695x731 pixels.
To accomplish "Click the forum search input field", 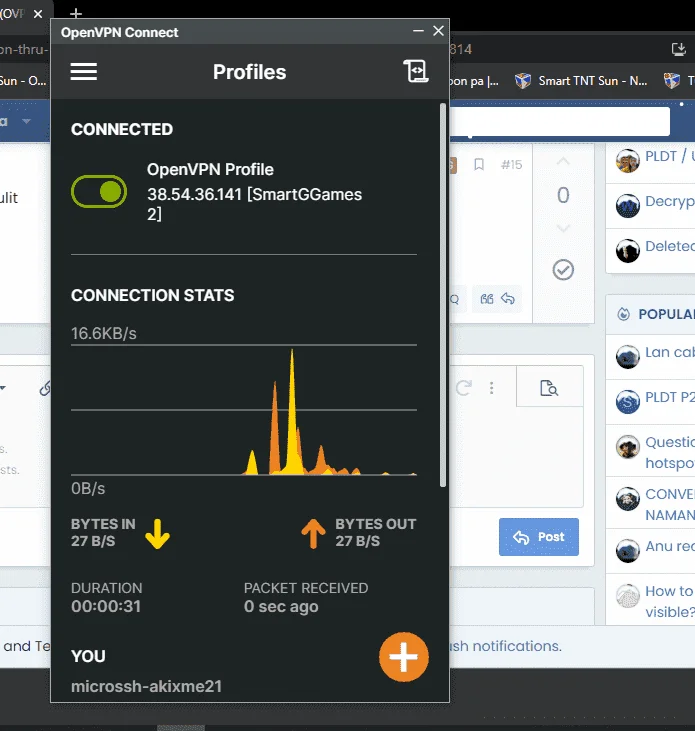I will (x=560, y=121).
